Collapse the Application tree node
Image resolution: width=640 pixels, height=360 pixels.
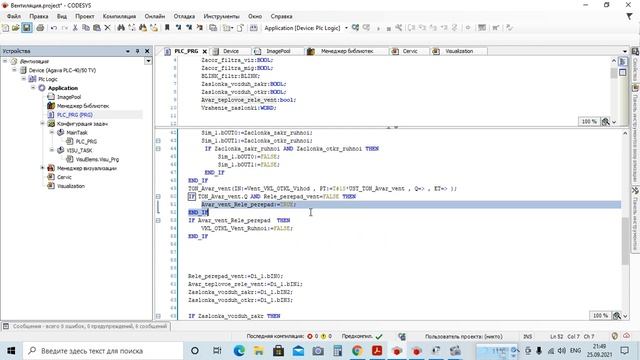[33, 88]
